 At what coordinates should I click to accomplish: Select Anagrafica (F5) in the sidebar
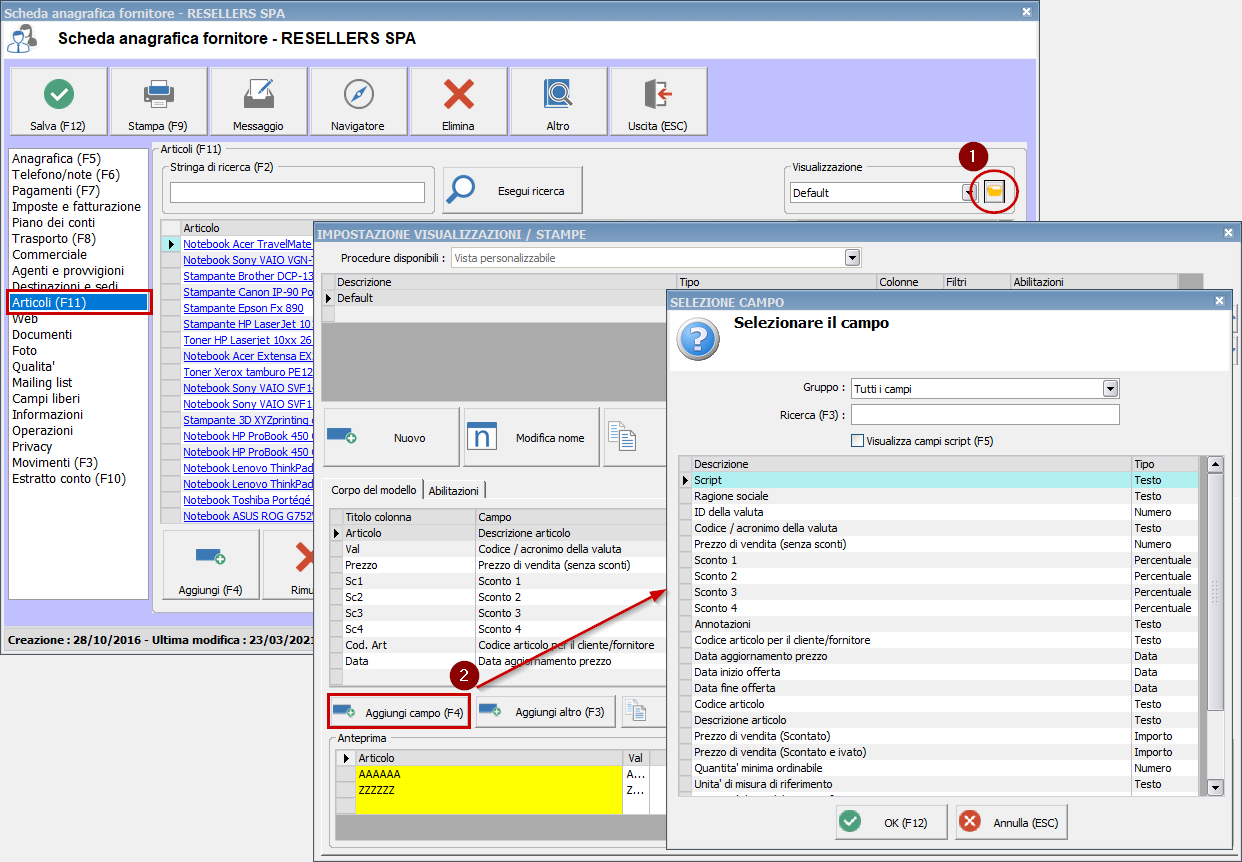click(56, 158)
